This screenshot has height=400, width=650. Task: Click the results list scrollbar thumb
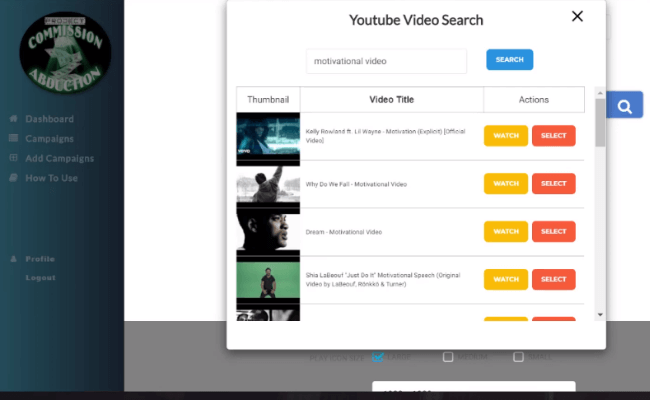[x=600, y=123]
